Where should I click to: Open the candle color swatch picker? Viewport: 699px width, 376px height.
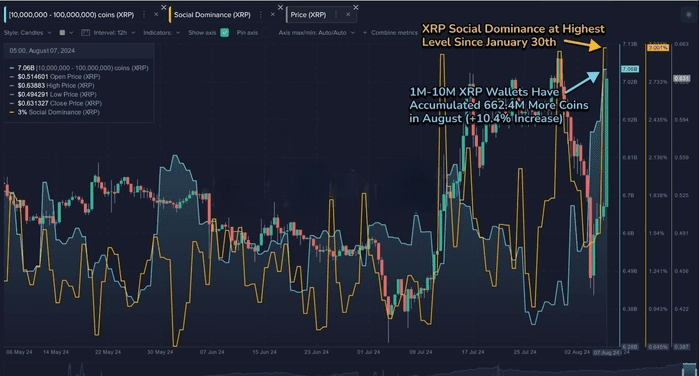(66, 33)
